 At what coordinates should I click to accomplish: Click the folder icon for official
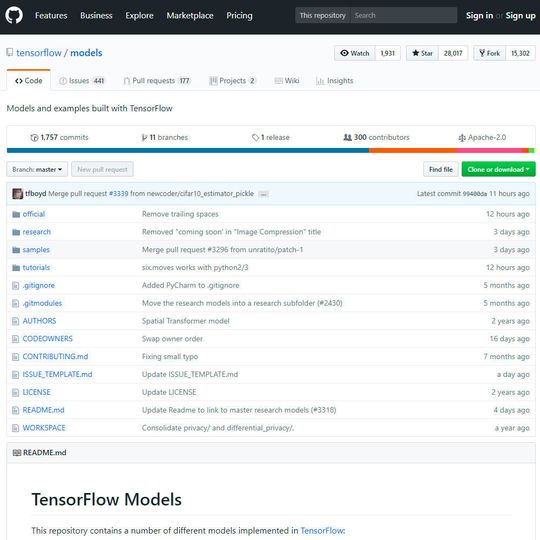click(16, 214)
